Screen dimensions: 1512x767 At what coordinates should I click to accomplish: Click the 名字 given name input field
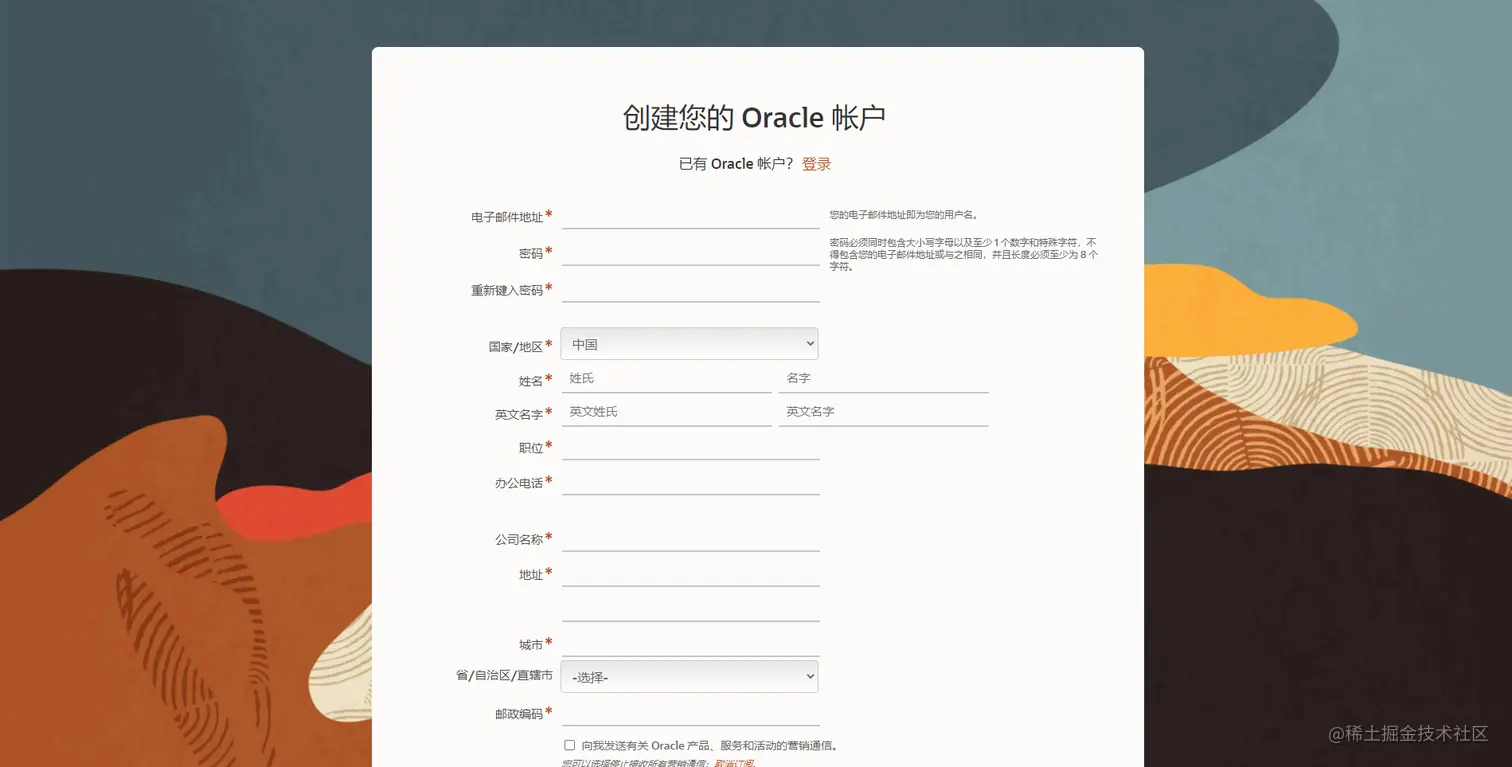tap(883, 378)
